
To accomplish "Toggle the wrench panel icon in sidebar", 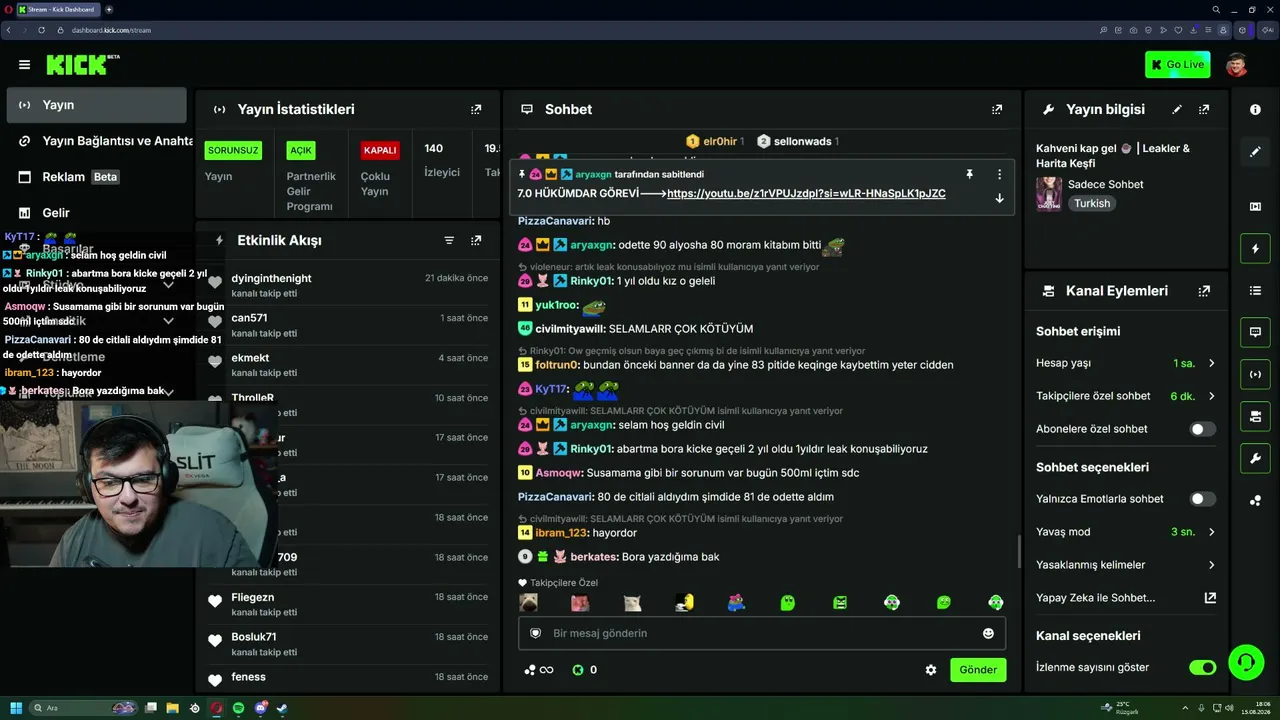I will 1255,458.
